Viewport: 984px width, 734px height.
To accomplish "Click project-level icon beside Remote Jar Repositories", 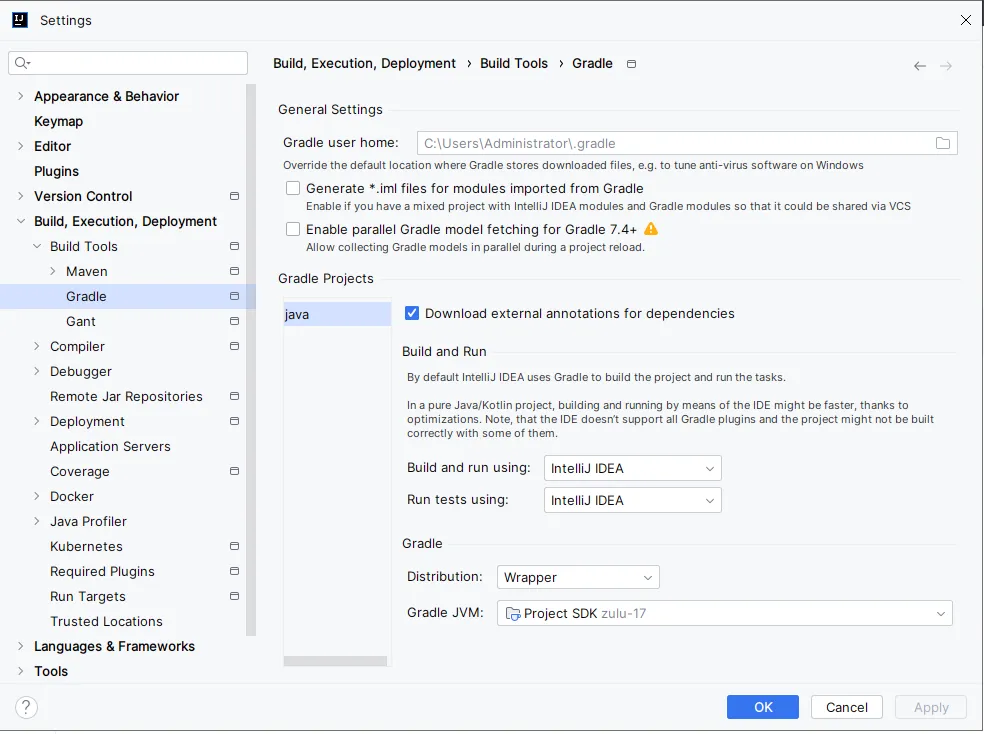I will [x=235, y=396].
